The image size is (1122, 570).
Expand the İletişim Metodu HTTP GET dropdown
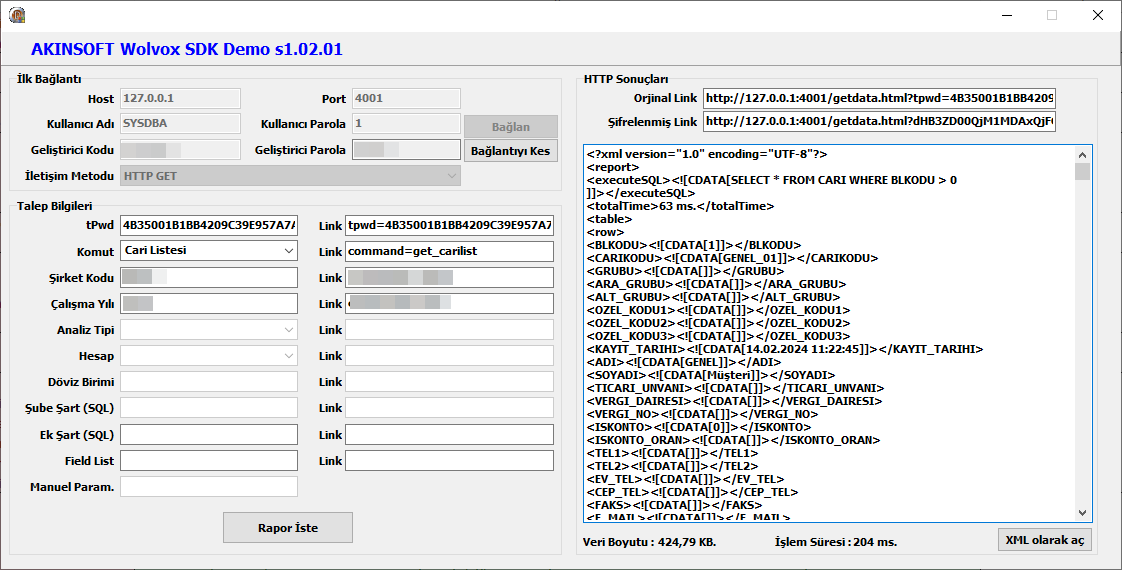[291, 176]
